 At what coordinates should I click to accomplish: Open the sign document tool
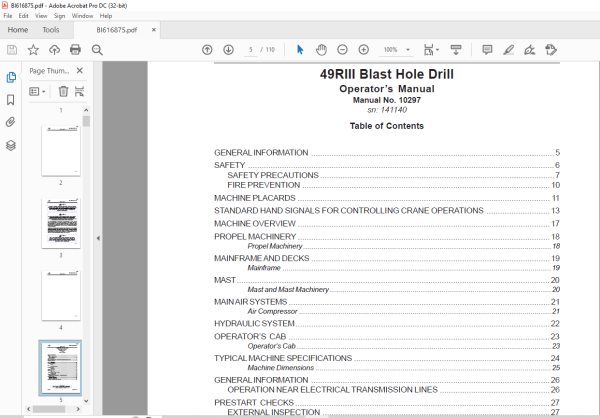coord(530,50)
